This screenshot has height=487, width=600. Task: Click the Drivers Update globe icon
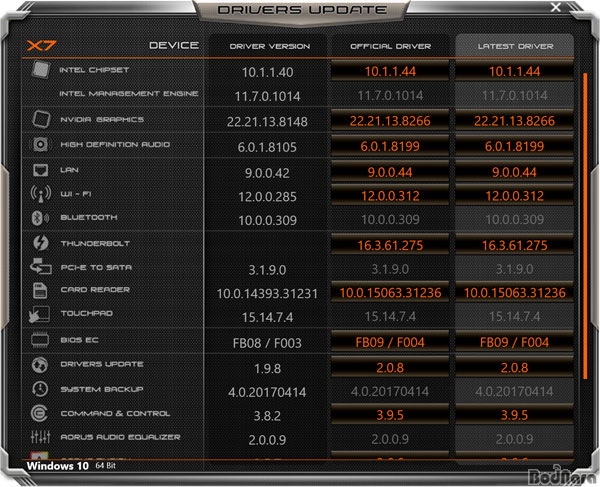pos(40,365)
